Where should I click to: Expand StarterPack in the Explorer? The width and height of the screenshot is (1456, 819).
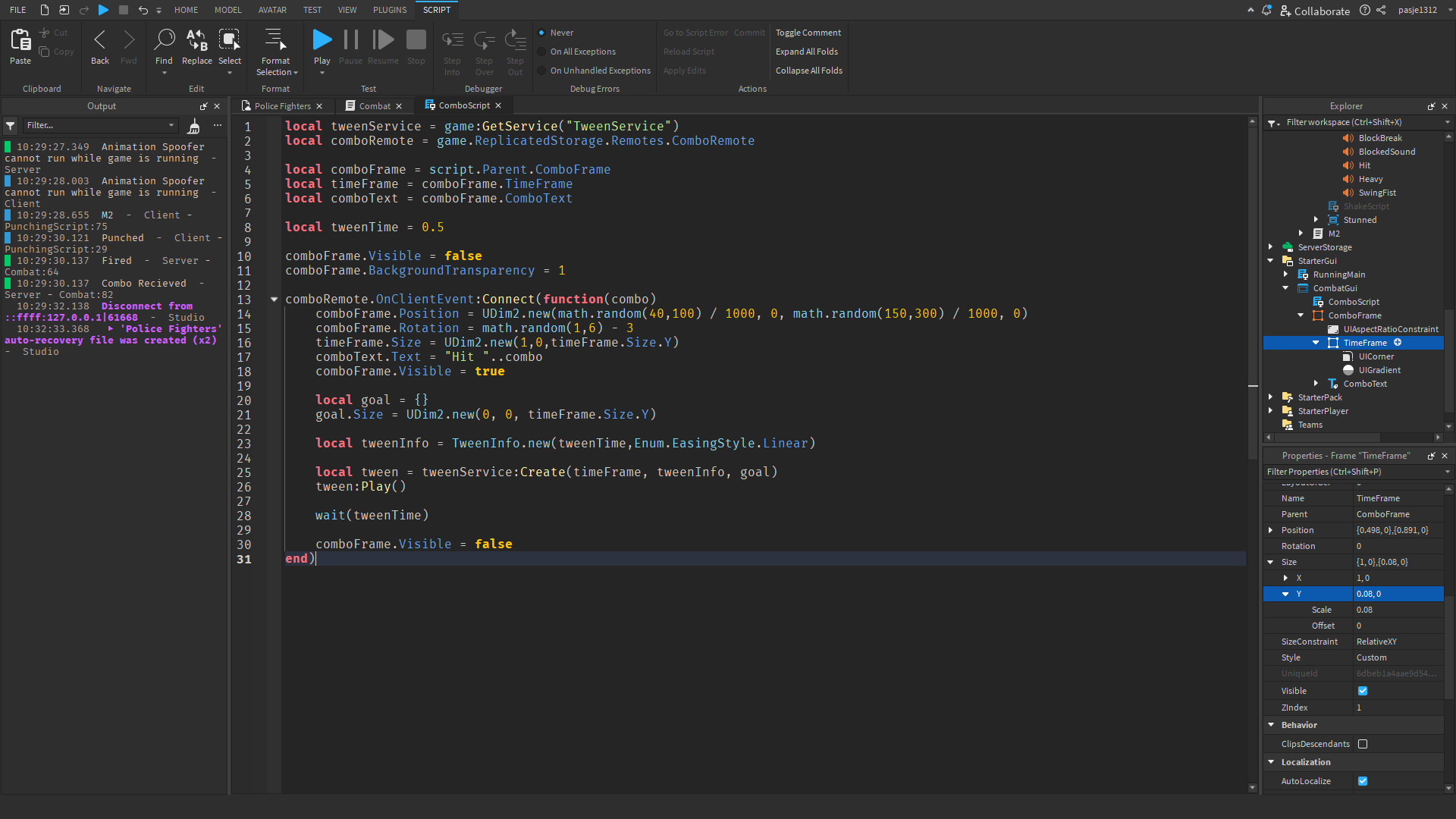(x=1271, y=397)
